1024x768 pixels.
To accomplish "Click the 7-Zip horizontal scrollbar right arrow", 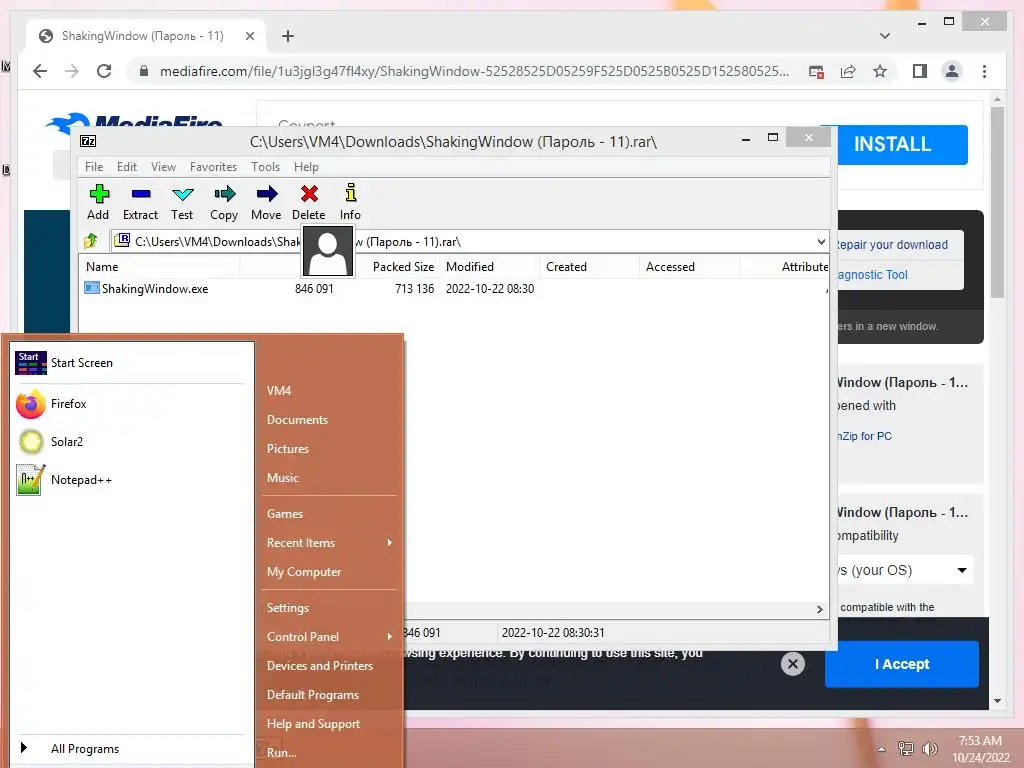I will 820,609.
